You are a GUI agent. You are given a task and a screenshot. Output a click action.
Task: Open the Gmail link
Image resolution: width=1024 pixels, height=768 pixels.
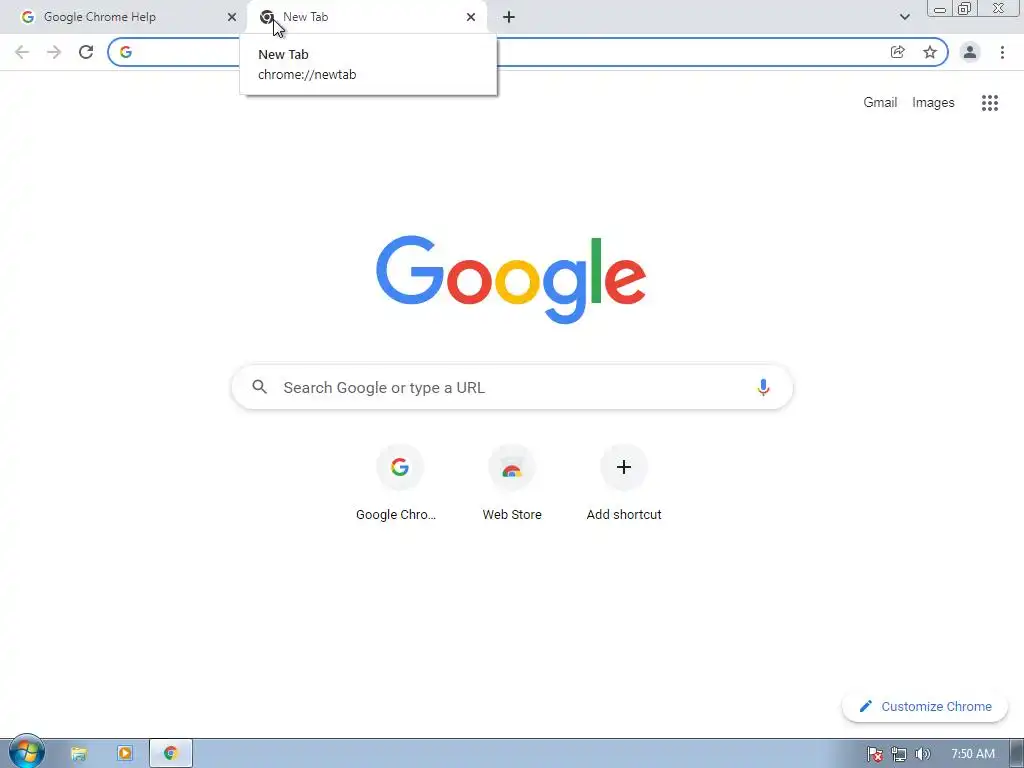[x=880, y=103]
